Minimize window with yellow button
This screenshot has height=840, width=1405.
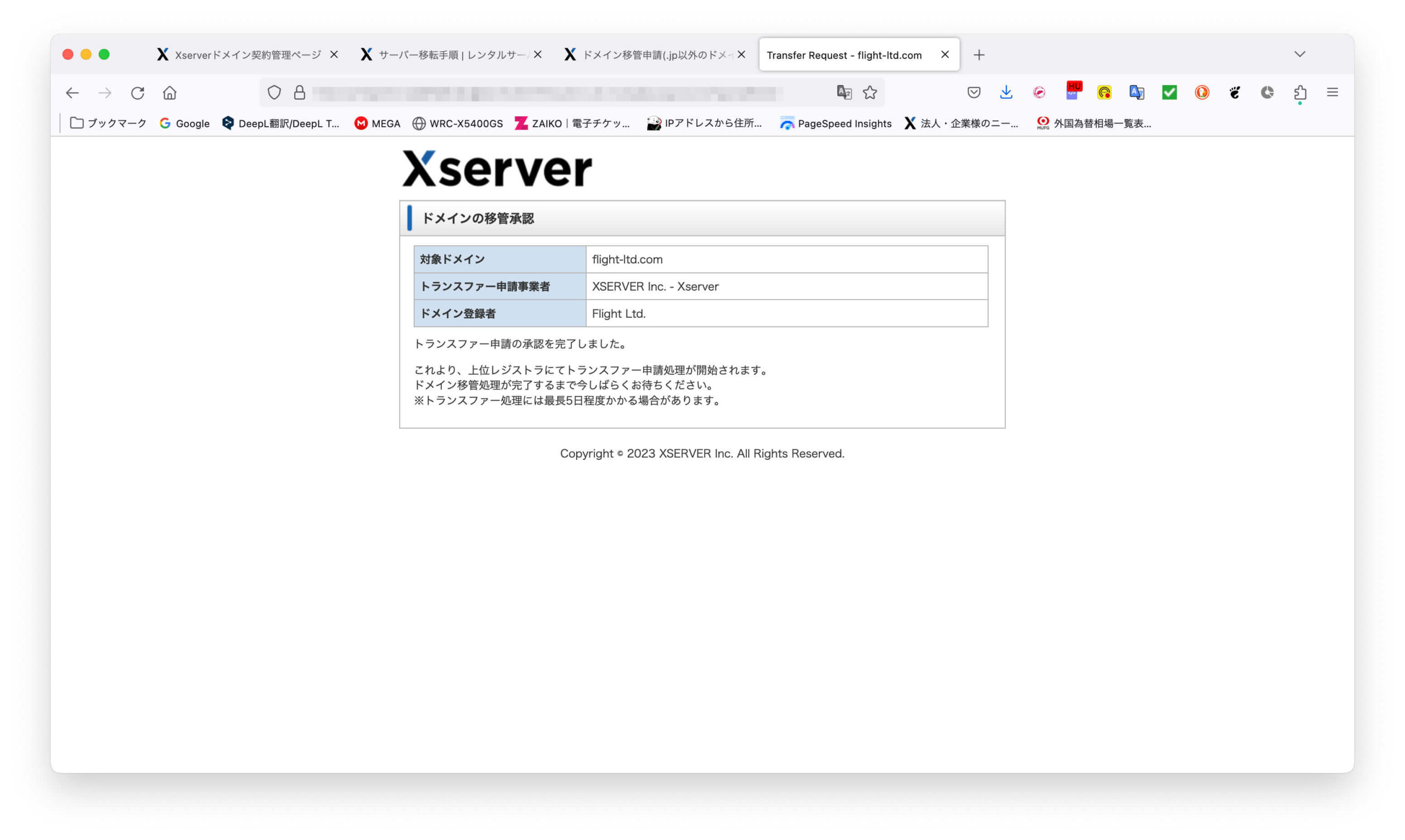(x=86, y=54)
